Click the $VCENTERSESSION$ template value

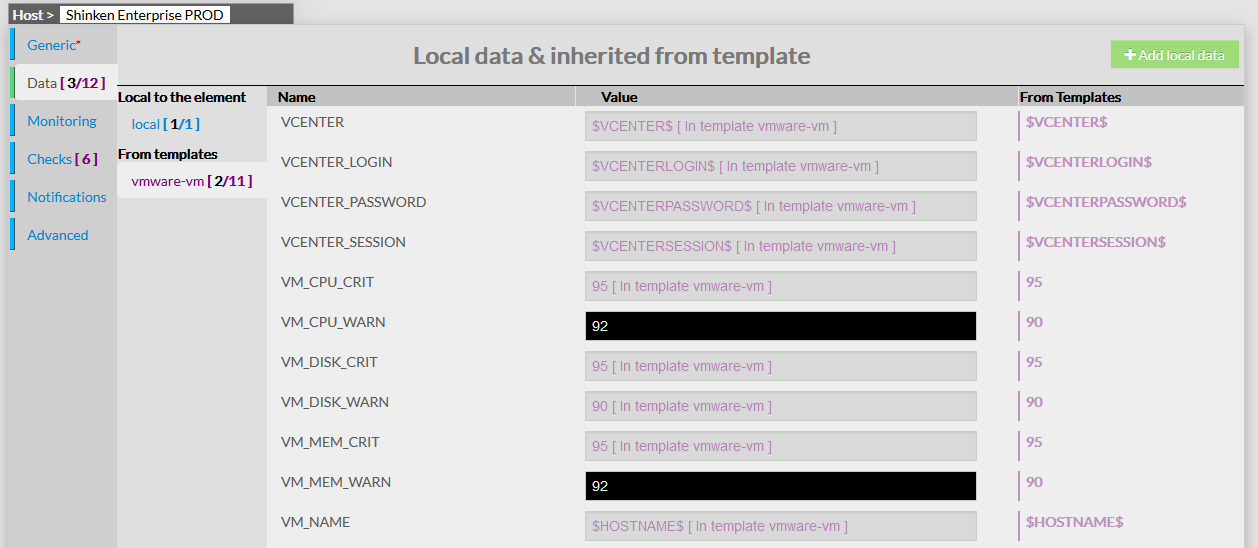pos(1095,242)
